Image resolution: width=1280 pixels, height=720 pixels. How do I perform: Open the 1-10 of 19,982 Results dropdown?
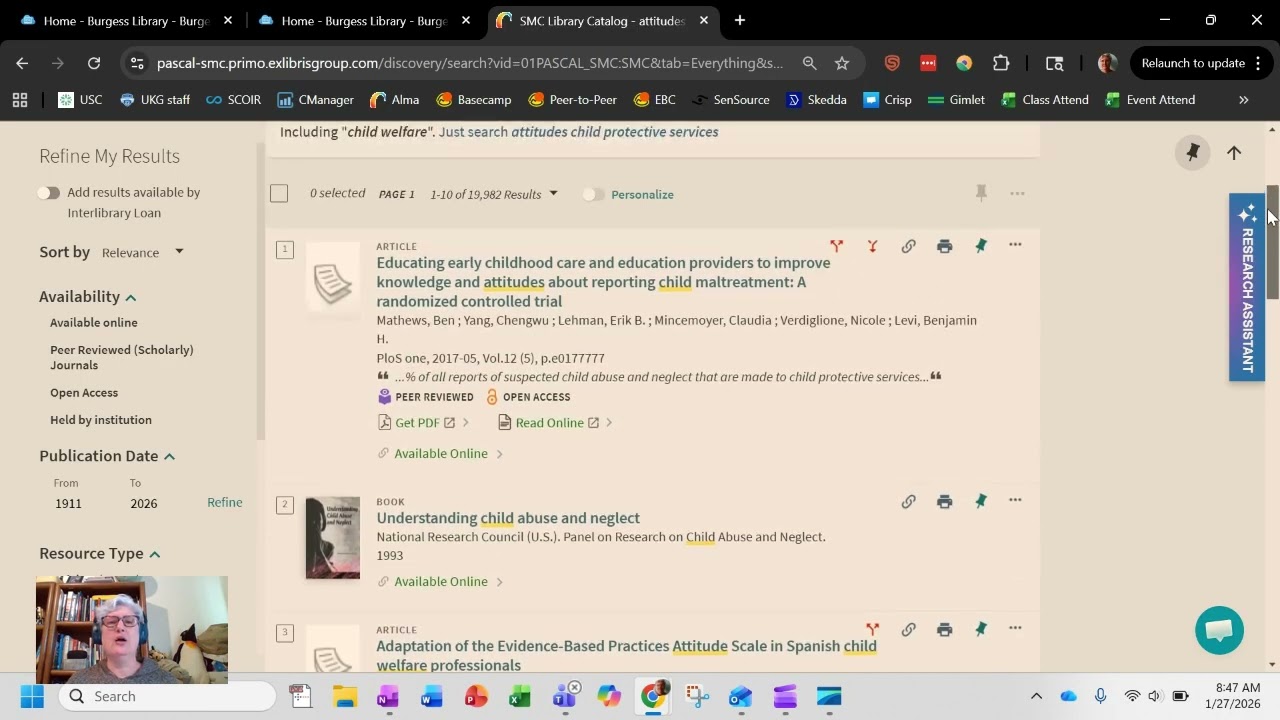494,194
